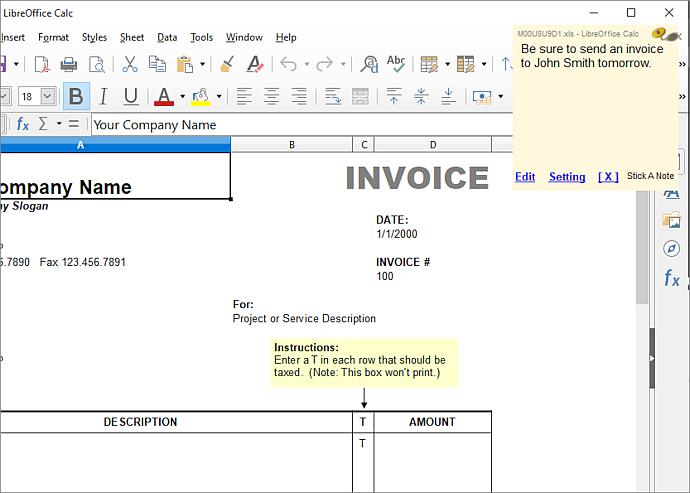
Task: Toggle Underline formatting
Action: [x=130, y=97]
